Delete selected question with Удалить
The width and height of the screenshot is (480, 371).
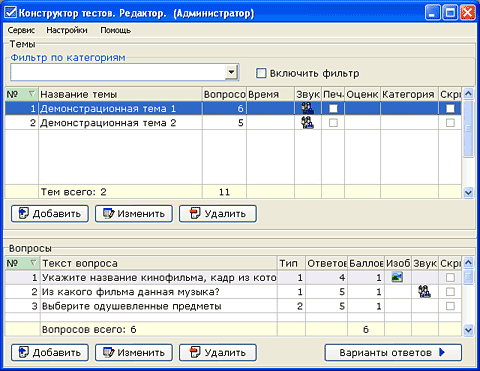pos(218,353)
